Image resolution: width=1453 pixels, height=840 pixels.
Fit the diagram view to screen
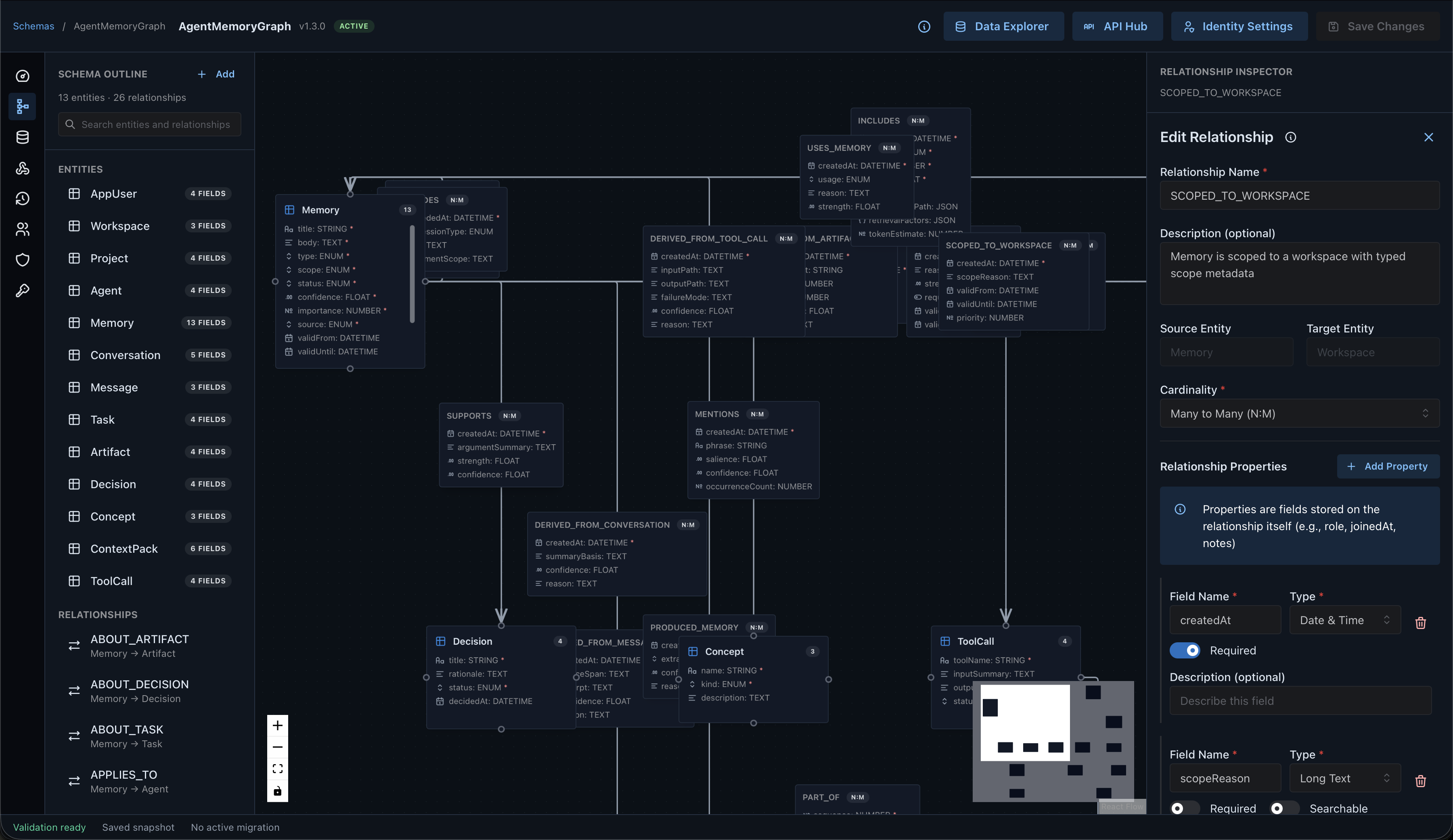[x=277, y=769]
